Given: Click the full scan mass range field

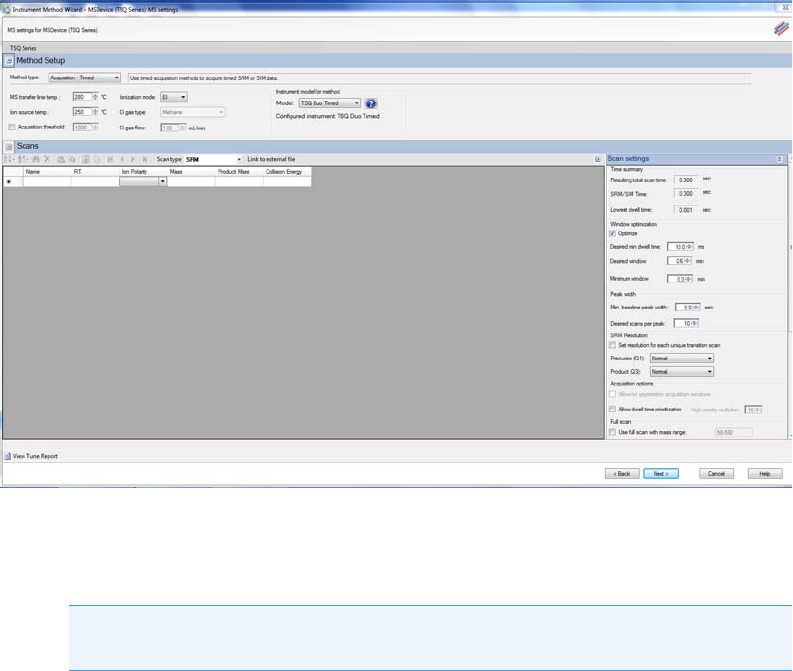Looking at the screenshot, I should tap(733, 433).
